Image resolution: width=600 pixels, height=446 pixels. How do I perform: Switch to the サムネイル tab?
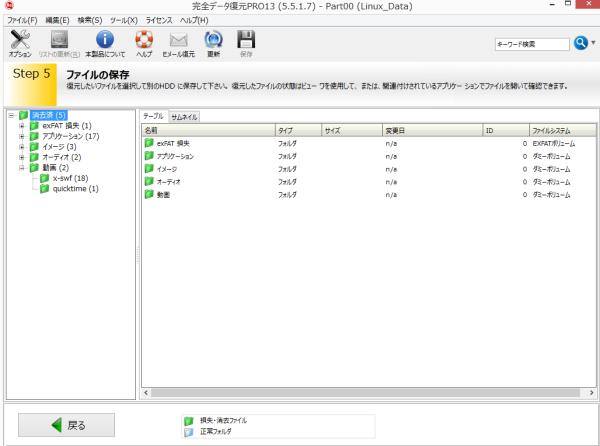(x=184, y=117)
